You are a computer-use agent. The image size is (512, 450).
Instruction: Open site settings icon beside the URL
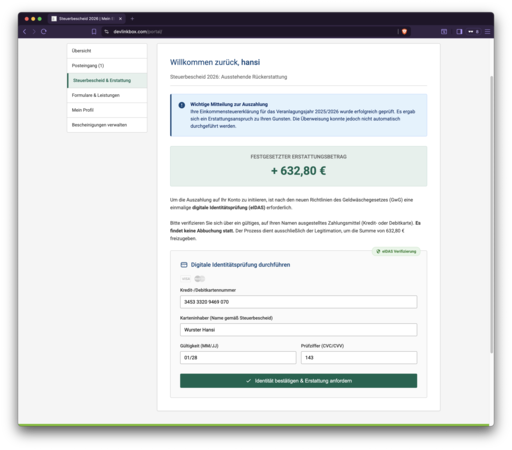click(x=107, y=32)
